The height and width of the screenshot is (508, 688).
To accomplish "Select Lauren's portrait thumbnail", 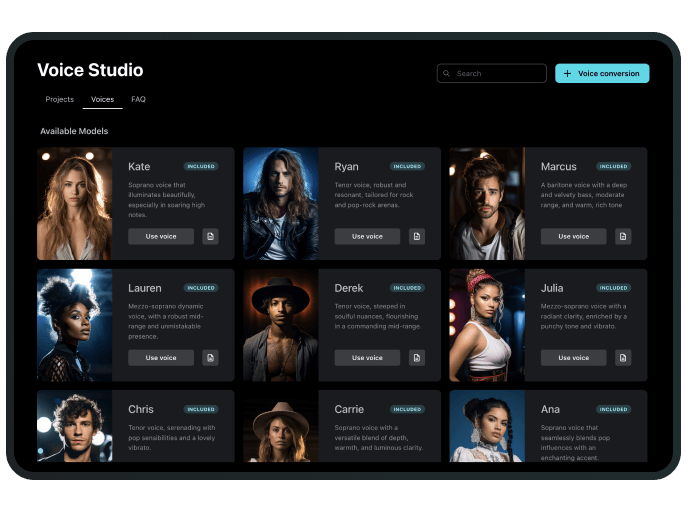I will pyautogui.click(x=75, y=324).
